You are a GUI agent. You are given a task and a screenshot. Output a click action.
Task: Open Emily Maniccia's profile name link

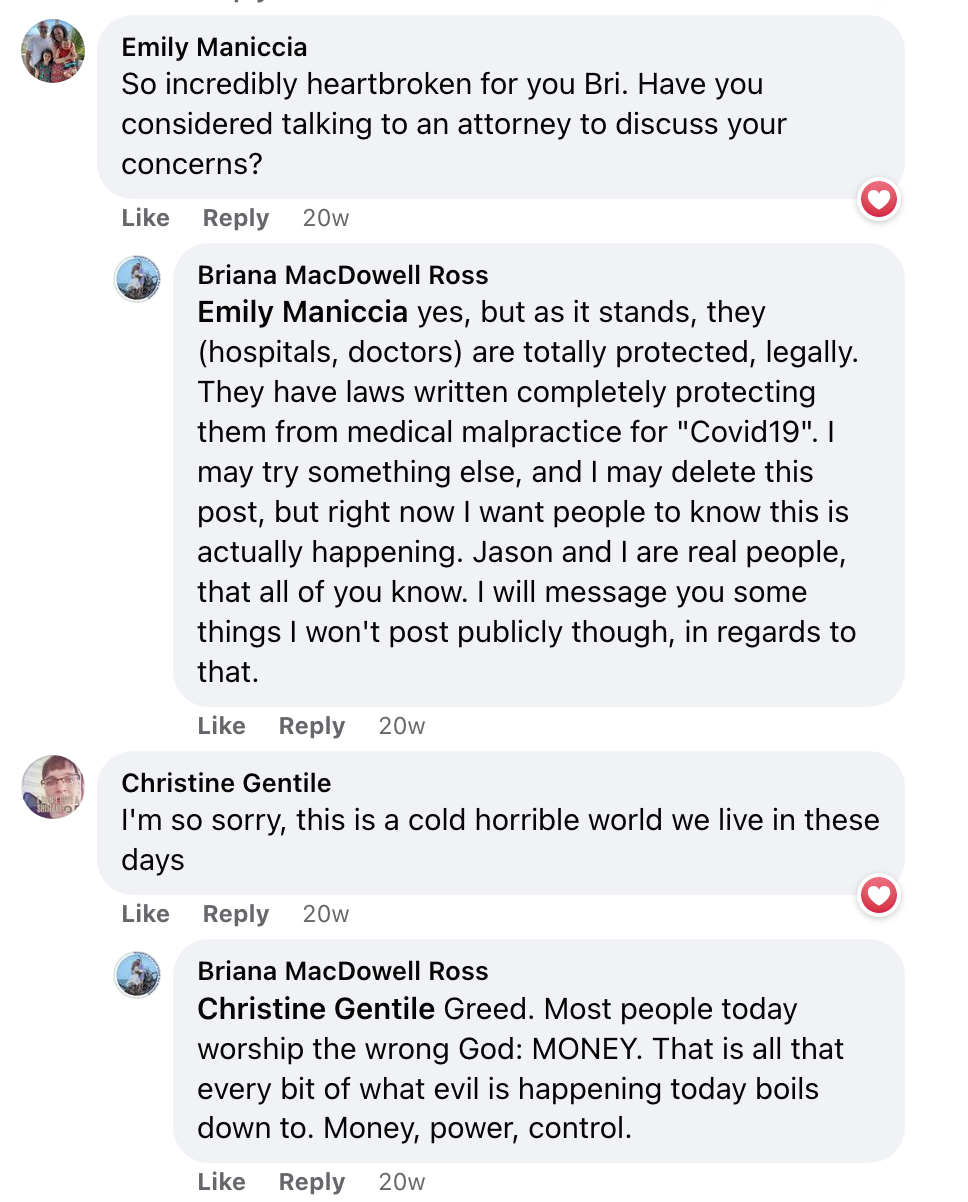(x=214, y=47)
